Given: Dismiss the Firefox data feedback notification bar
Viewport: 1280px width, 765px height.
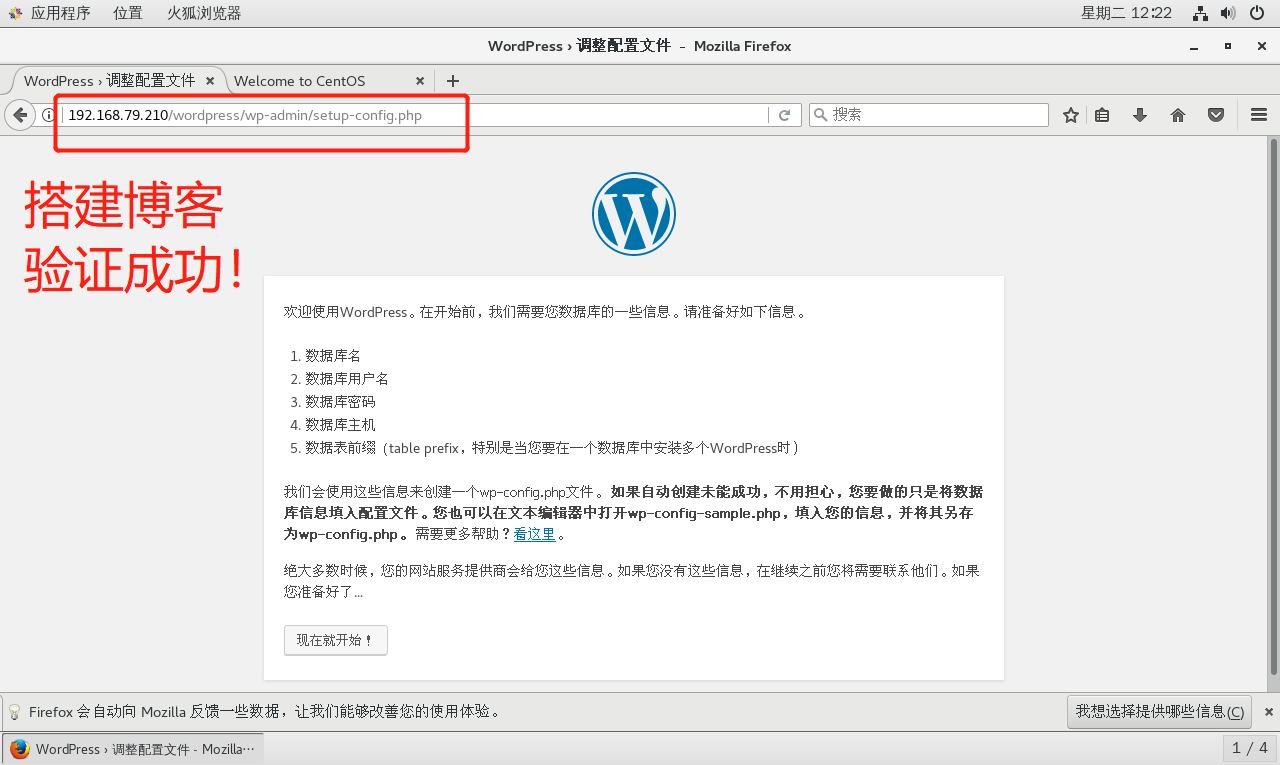Looking at the screenshot, I should pyautogui.click(x=1267, y=711).
